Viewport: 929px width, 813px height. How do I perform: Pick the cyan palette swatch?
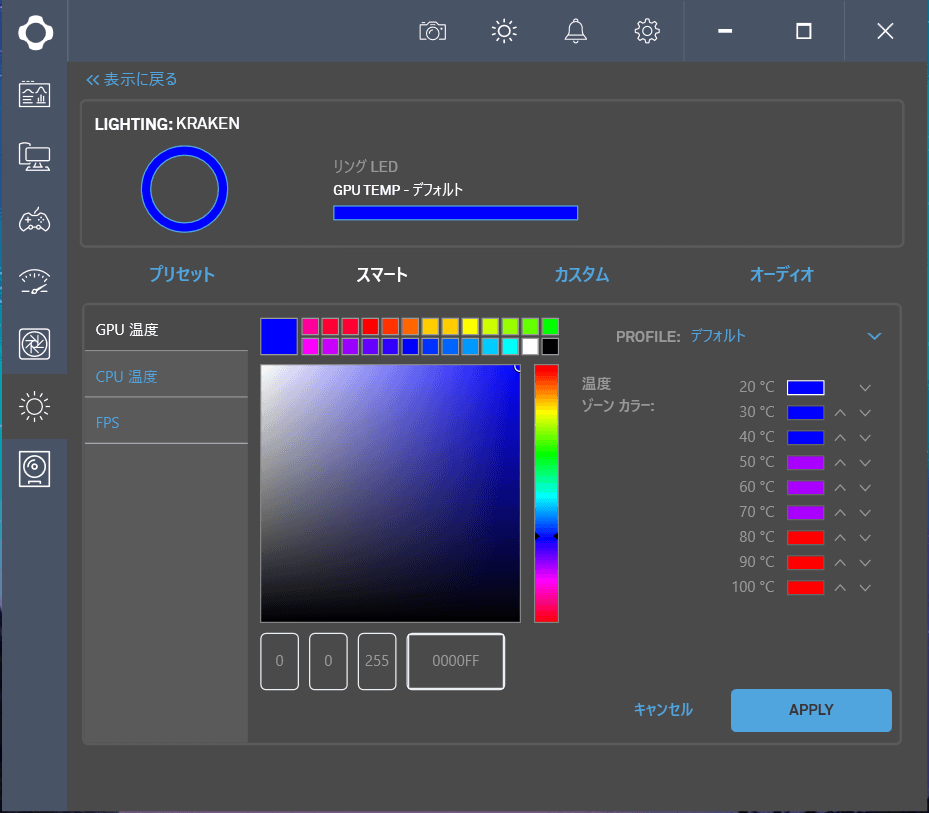click(x=510, y=347)
